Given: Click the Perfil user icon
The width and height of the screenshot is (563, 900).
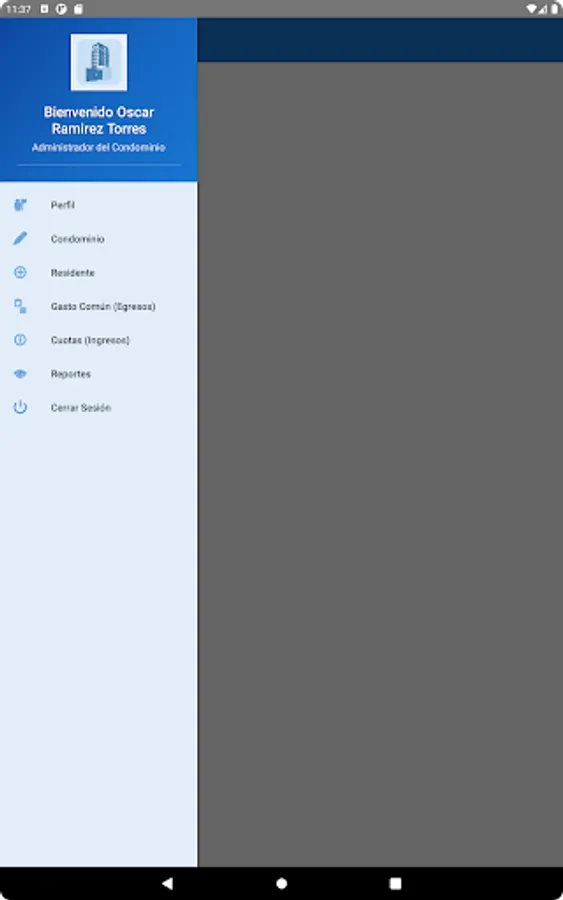Looking at the screenshot, I should click(x=20, y=205).
